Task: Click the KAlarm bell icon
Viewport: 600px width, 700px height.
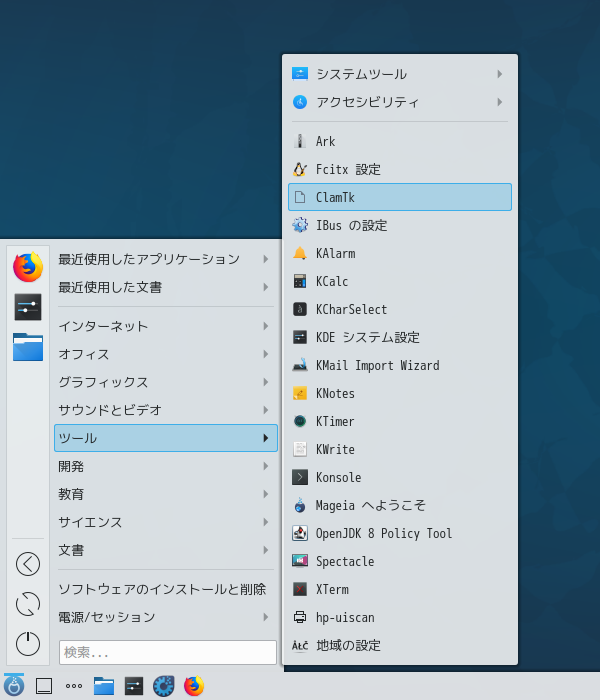Action: click(300, 253)
